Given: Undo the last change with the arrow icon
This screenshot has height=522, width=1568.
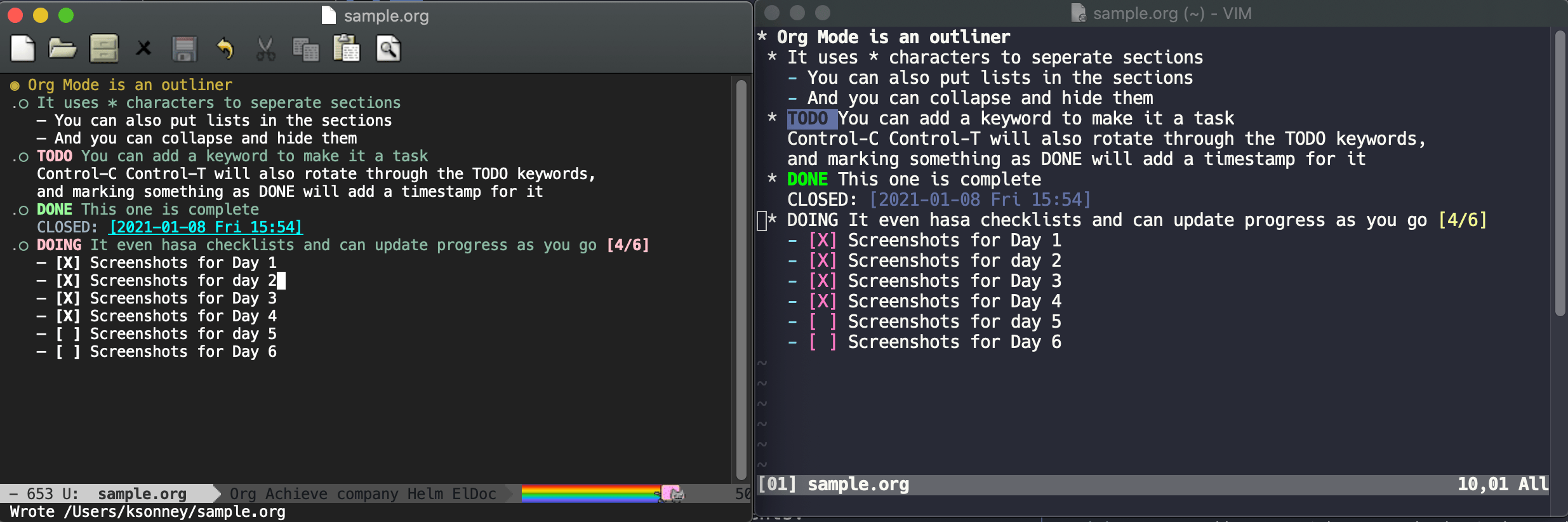Looking at the screenshot, I should click(225, 49).
